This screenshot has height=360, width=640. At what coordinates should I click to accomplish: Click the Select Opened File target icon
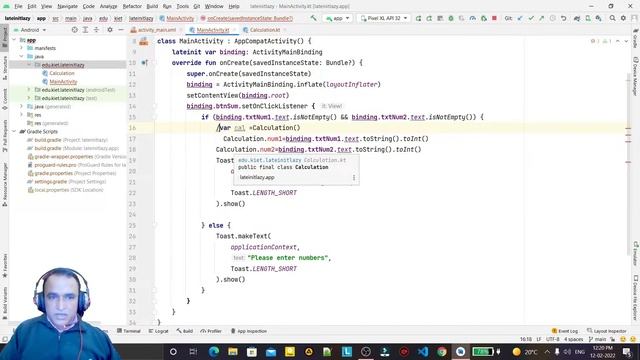pos(74,30)
